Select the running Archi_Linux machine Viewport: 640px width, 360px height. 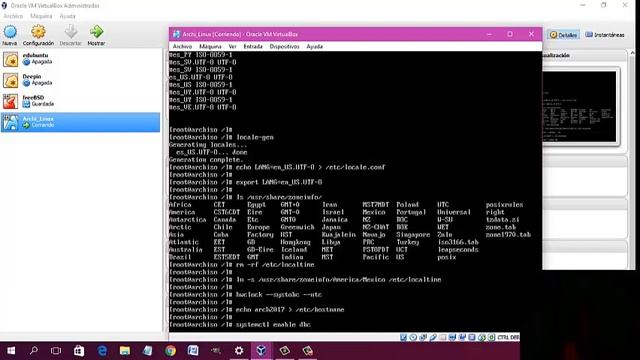[x=80, y=122]
